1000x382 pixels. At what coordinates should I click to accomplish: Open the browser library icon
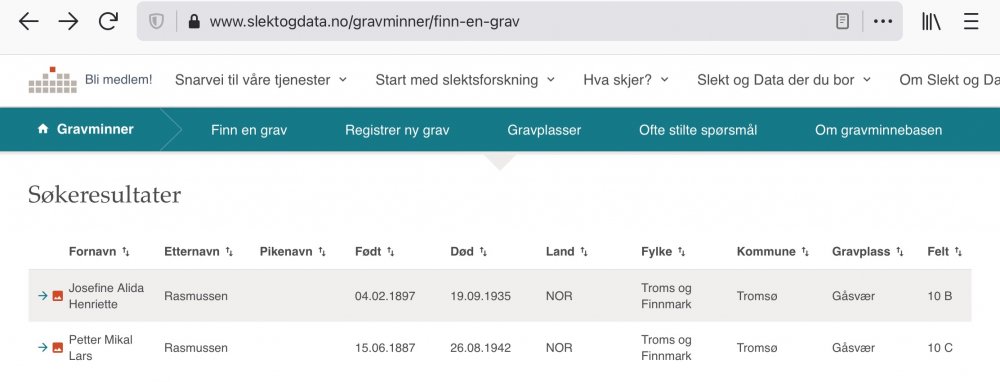point(931,22)
